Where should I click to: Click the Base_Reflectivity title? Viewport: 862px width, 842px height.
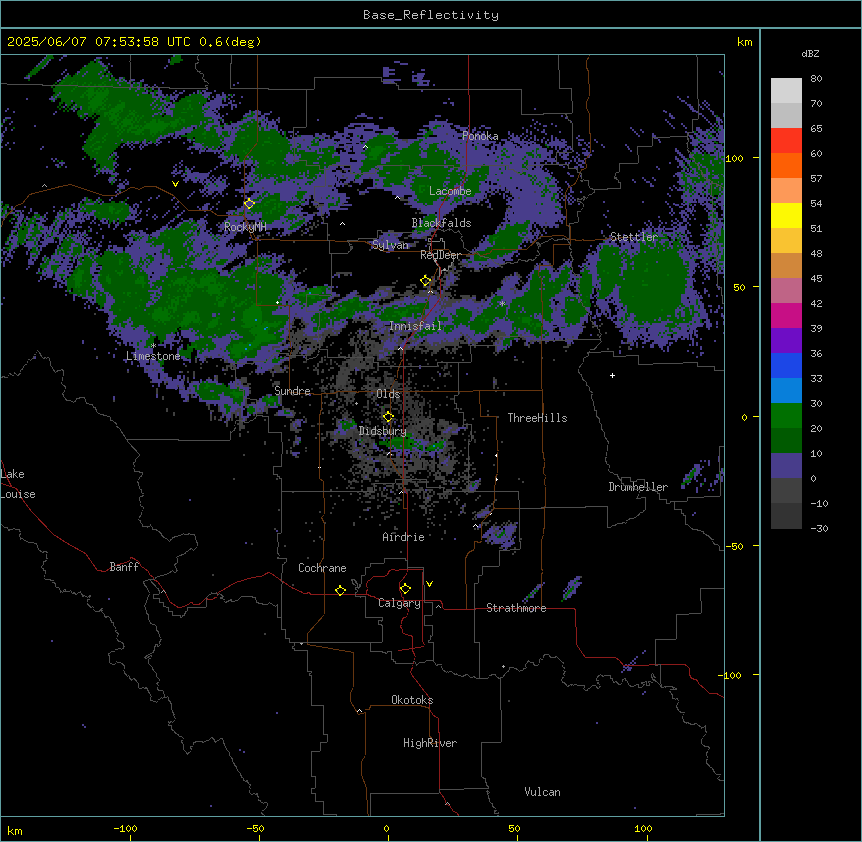[431, 15]
